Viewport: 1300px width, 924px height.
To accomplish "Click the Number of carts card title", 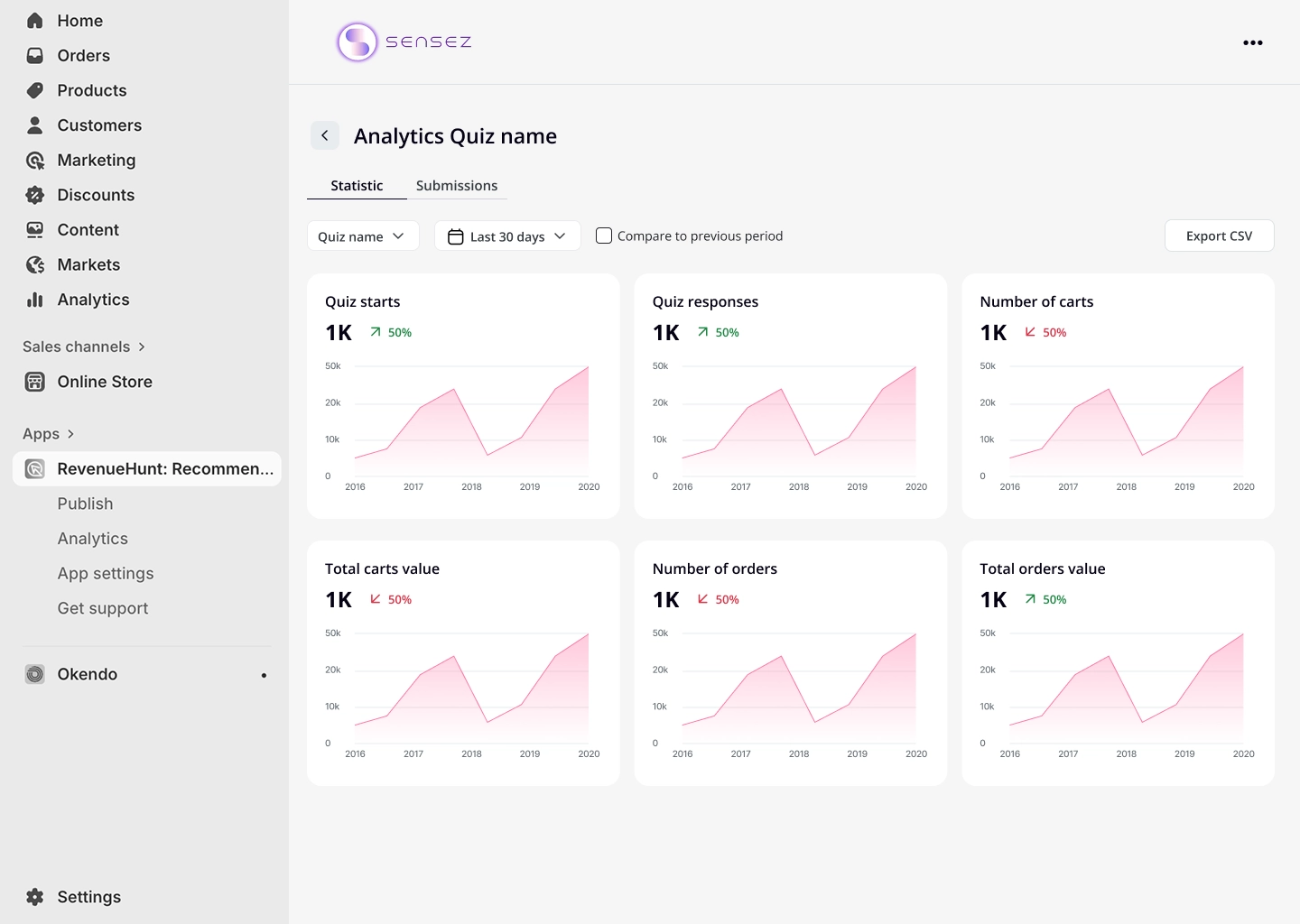I will coord(1036,301).
